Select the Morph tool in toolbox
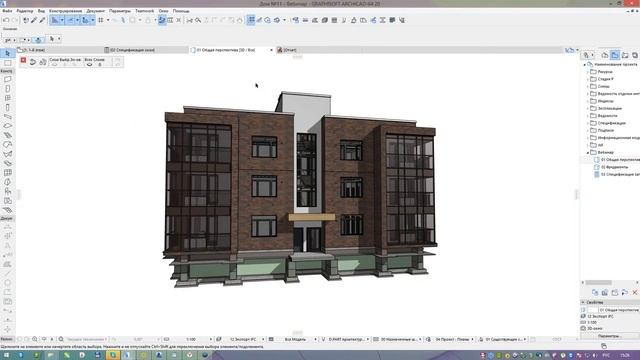640x360 pixels. point(7,182)
